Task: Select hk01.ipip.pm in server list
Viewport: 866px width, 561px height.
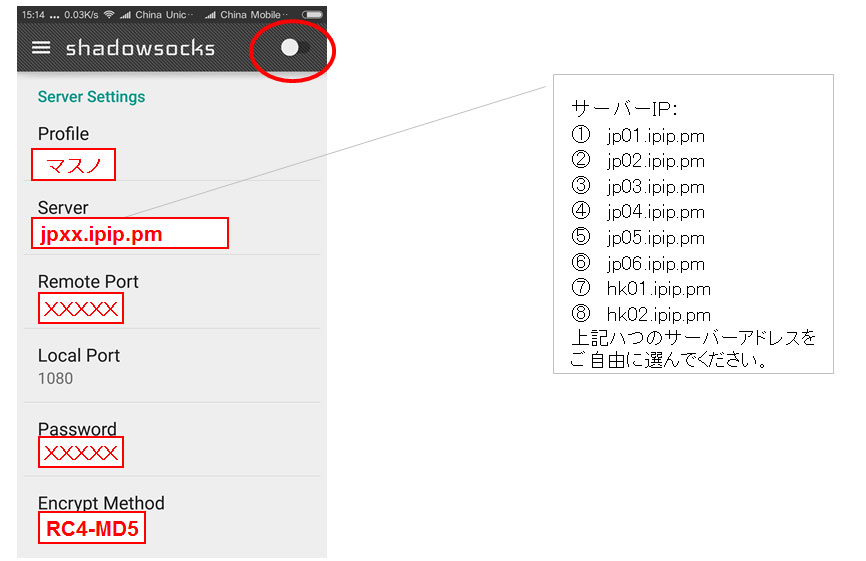Action: point(658,289)
